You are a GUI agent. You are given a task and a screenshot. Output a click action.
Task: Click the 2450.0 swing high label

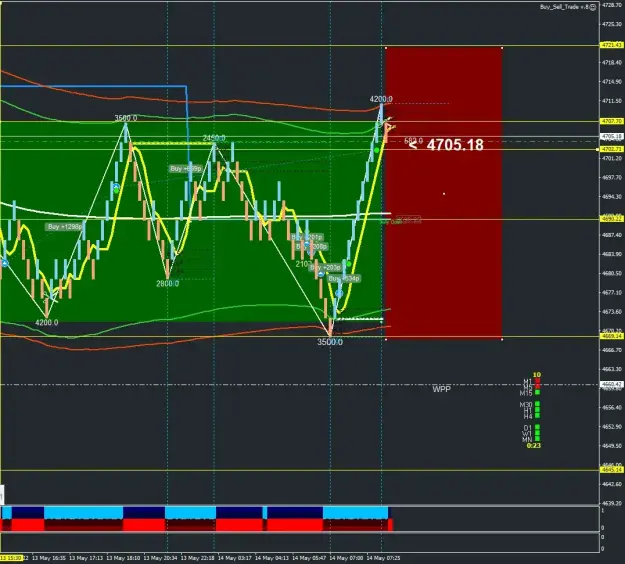[x=214, y=138]
